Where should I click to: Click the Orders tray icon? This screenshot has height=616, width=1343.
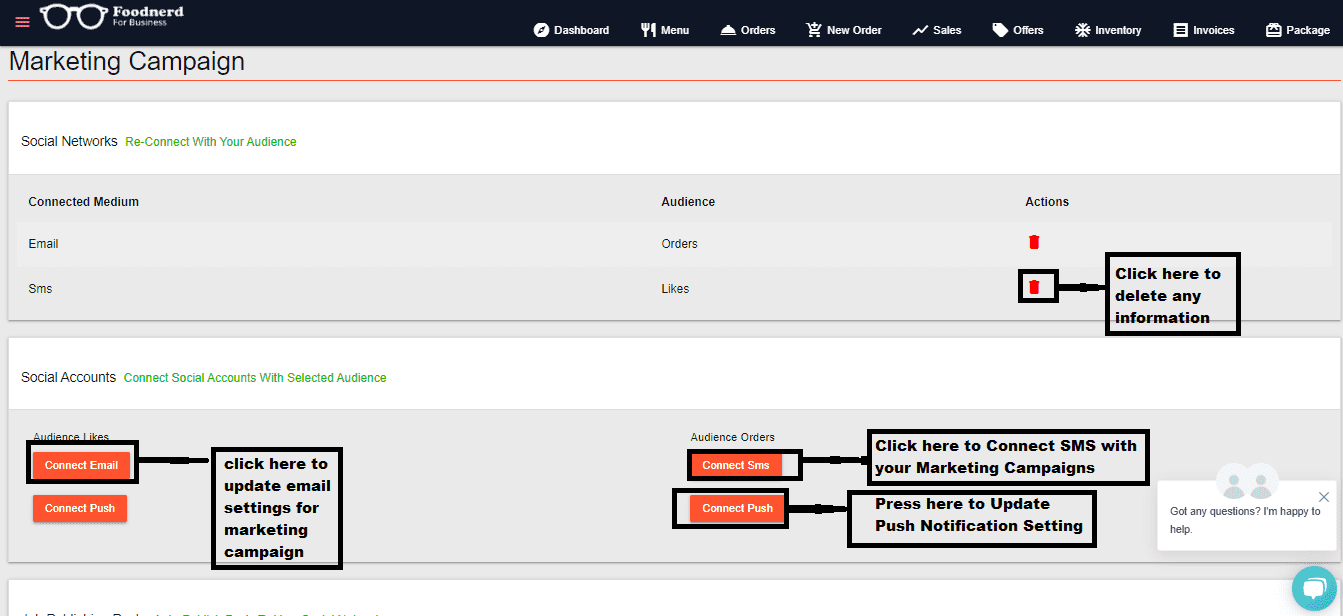point(728,30)
